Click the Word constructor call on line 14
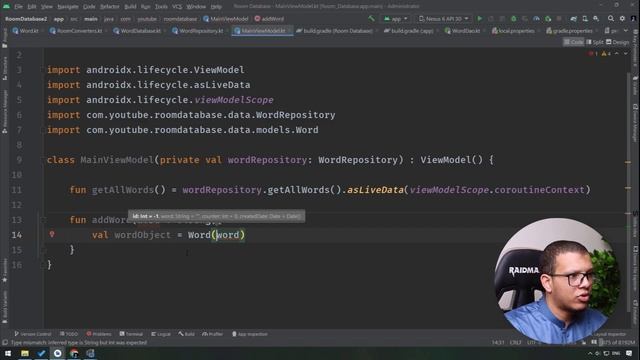This screenshot has width=640, height=360. [x=199, y=235]
